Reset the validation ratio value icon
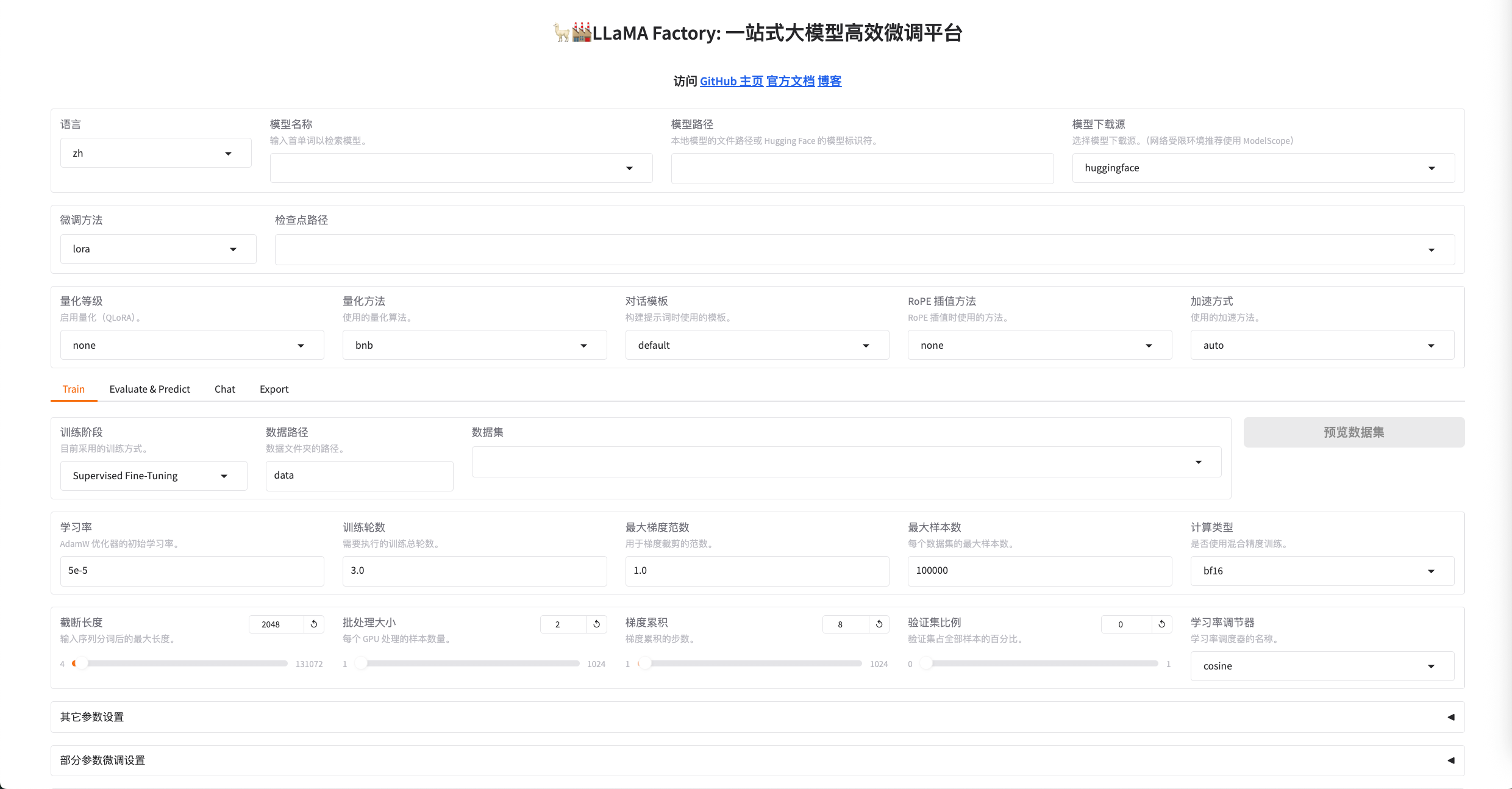 click(1162, 624)
